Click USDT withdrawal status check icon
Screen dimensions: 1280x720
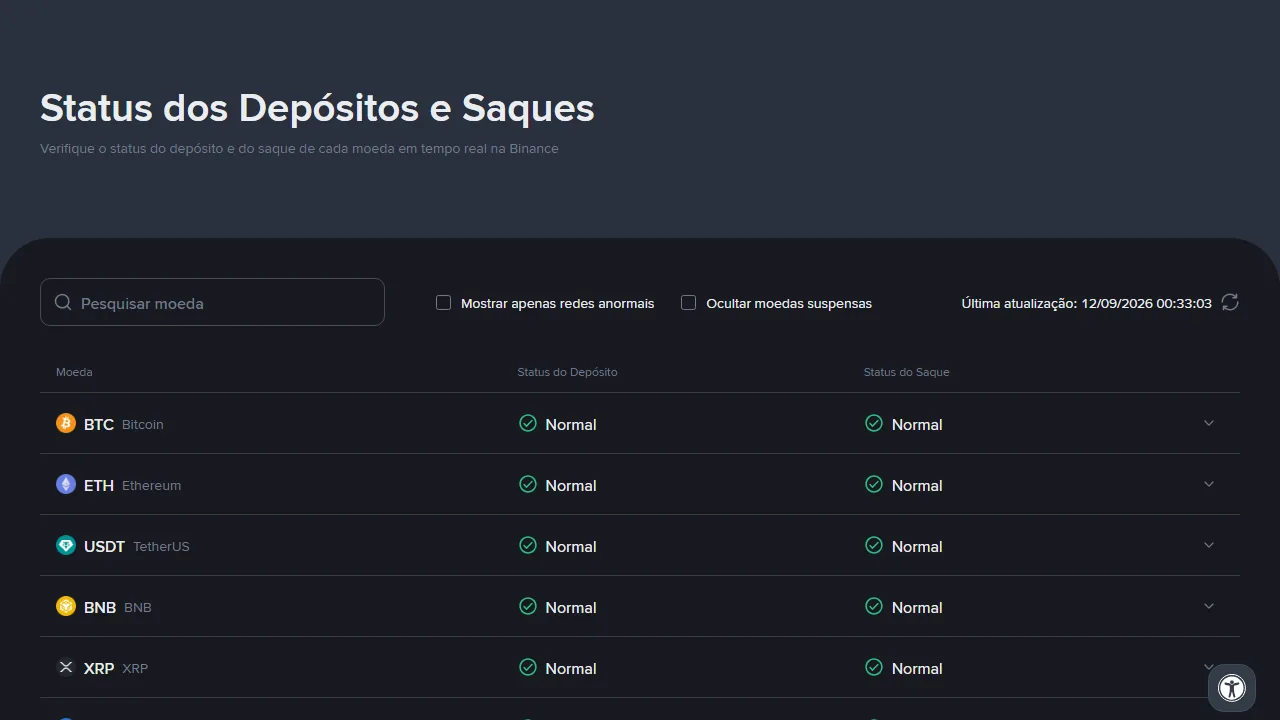[x=874, y=545]
